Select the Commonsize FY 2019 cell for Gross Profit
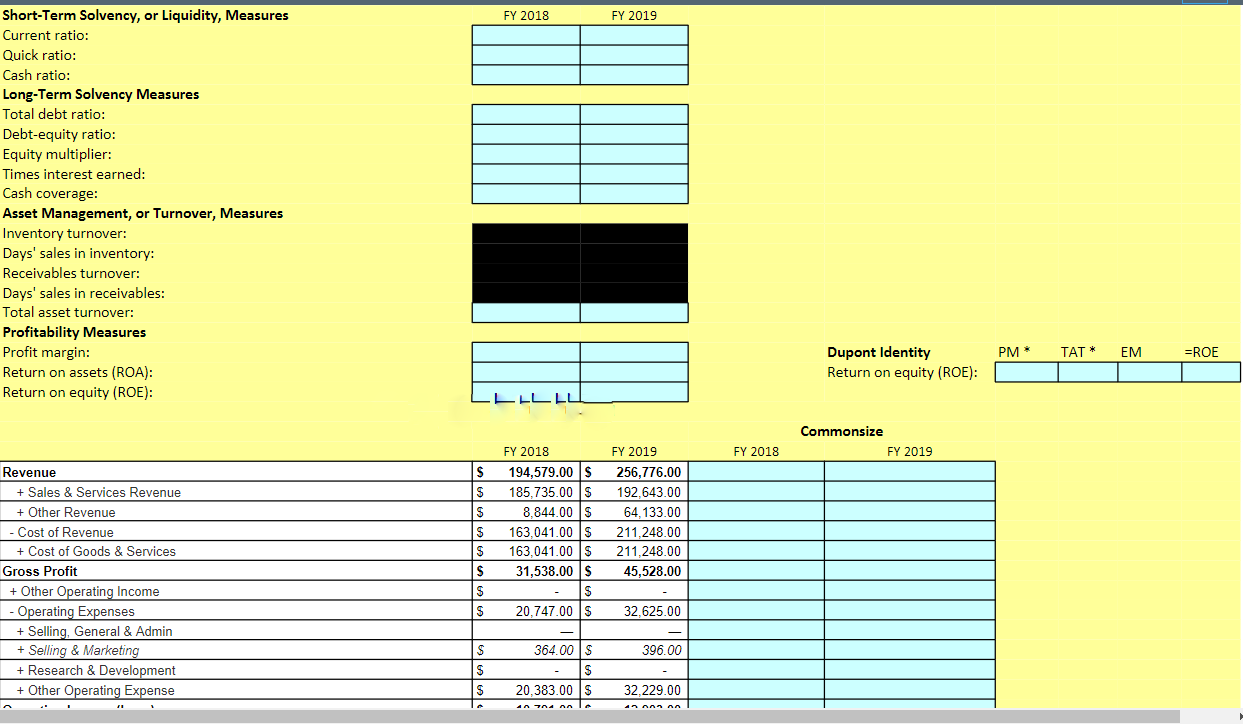 pos(909,571)
